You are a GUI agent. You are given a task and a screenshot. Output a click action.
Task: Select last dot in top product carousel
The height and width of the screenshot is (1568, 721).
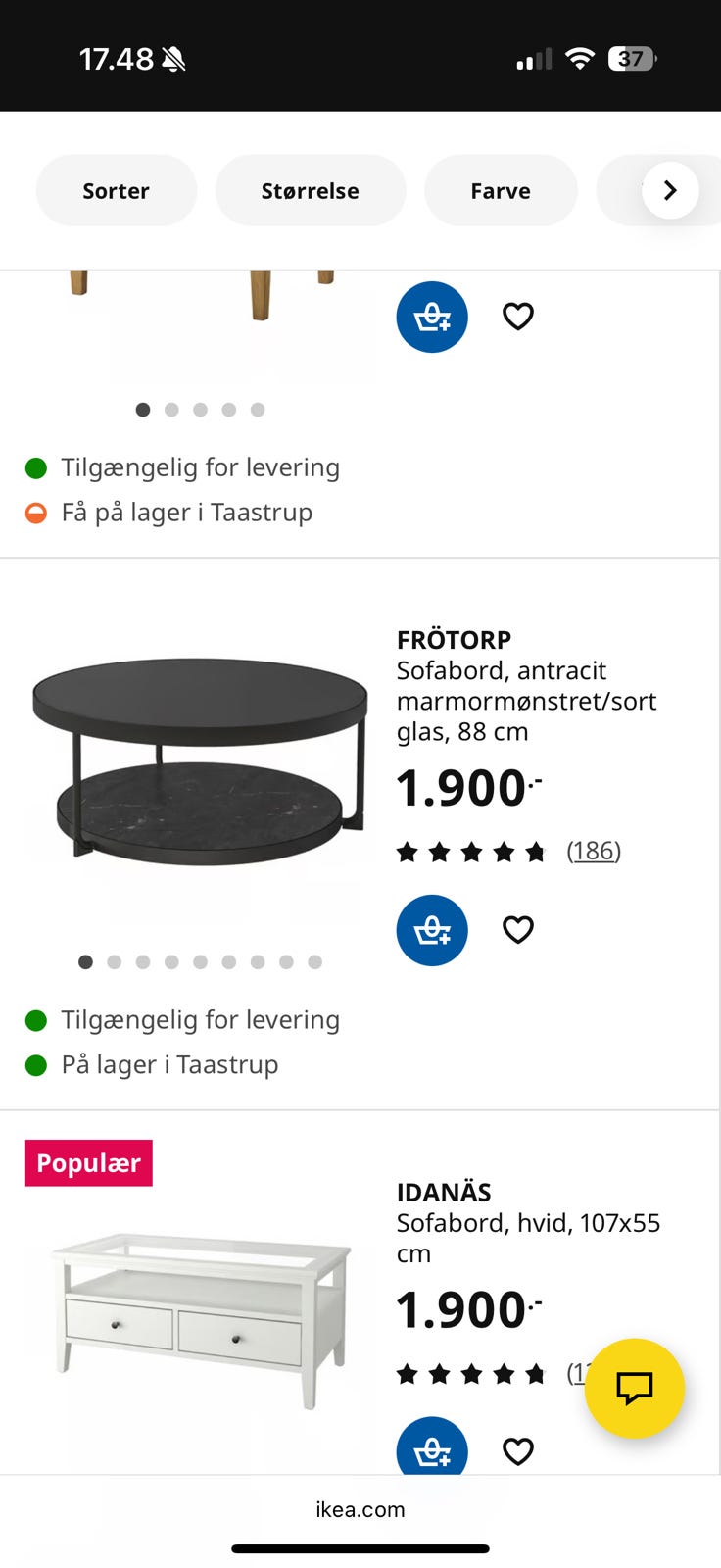tap(258, 410)
